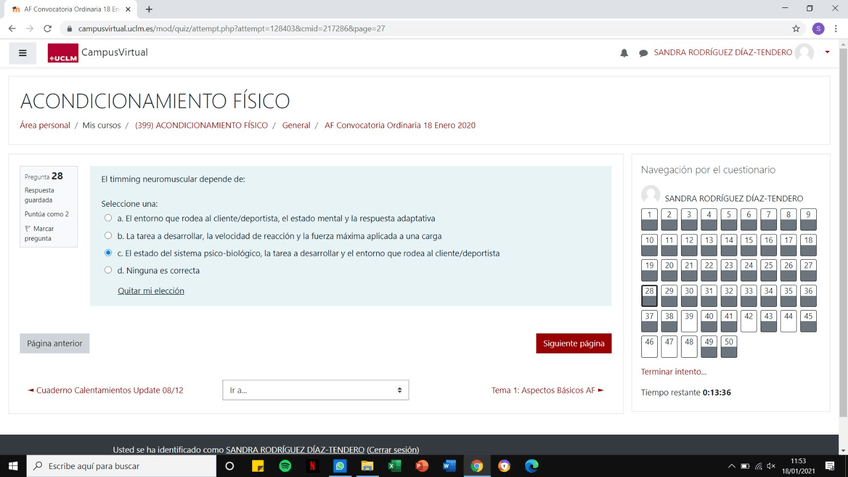Open the 'Ir a...' jump dropdown
Image resolution: width=848 pixels, height=477 pixels.
315,390
